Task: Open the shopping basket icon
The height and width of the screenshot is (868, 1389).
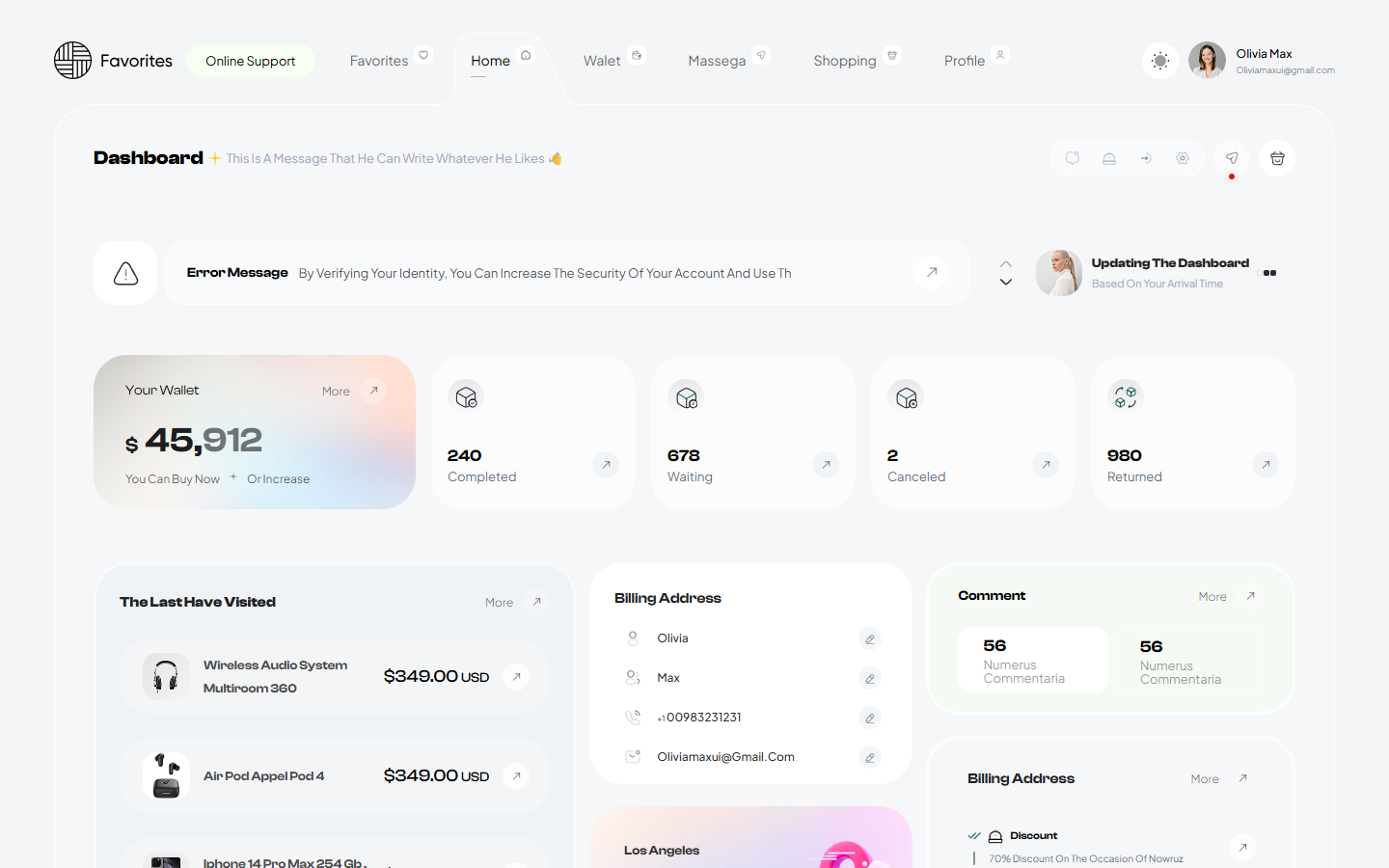Action: click(1277, 158)
